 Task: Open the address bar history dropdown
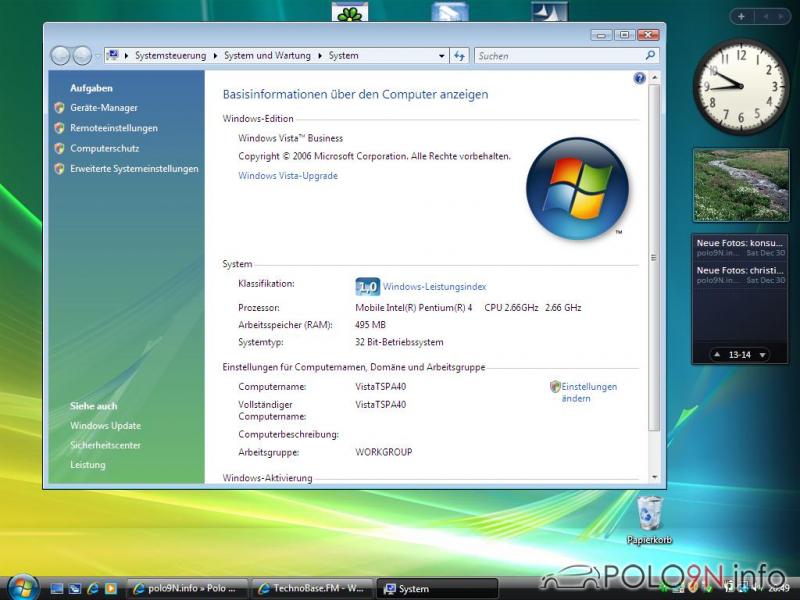442,56
